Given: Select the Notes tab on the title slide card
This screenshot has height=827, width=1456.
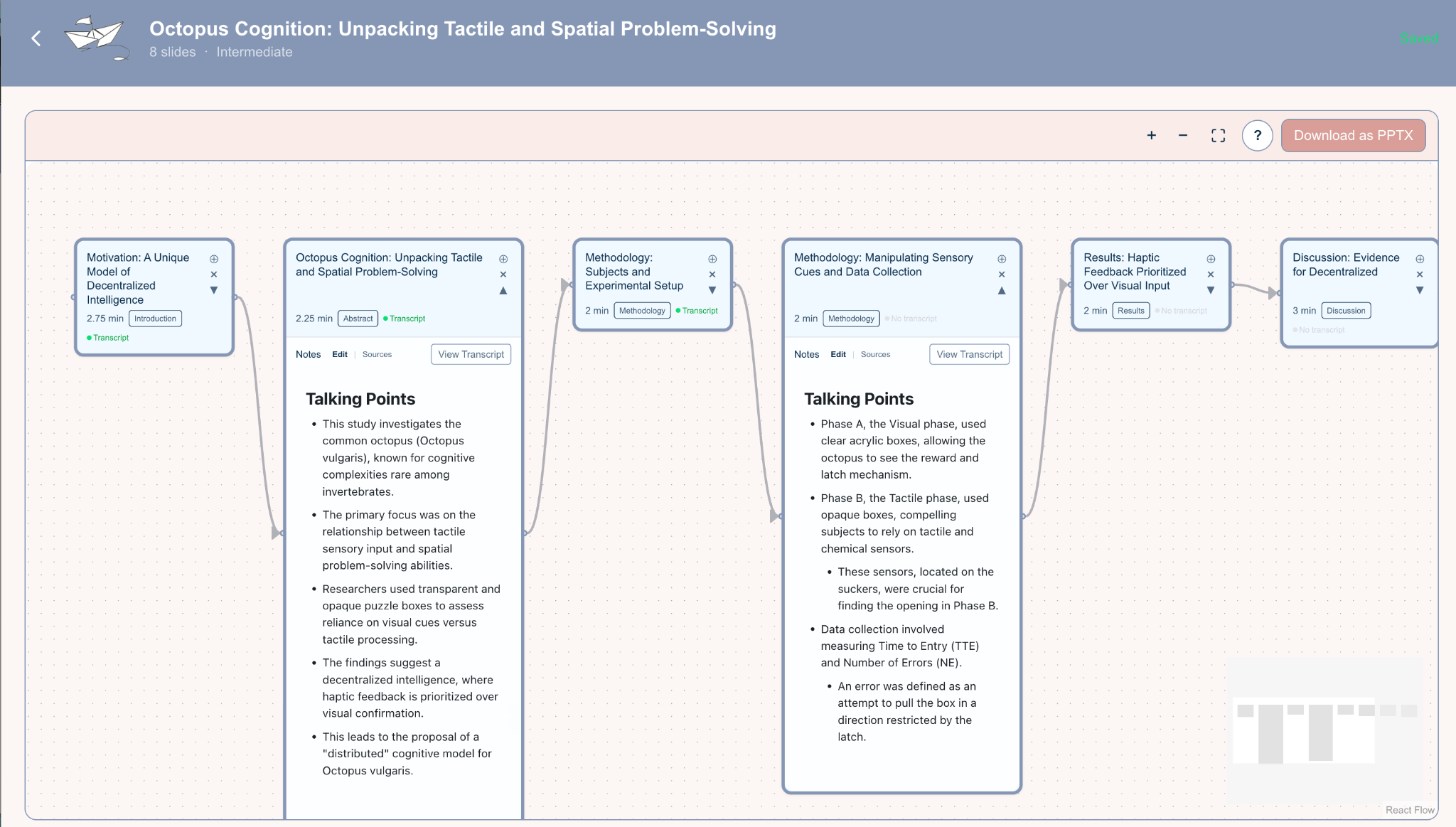Looking at the screenshot, I should (x=308, y=354).
